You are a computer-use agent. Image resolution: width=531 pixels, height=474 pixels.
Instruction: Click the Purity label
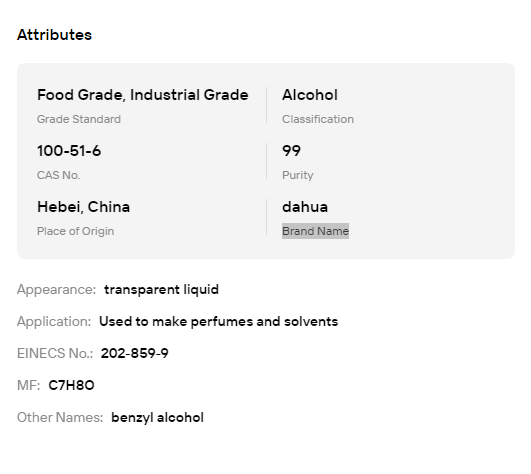coord(298,175)
